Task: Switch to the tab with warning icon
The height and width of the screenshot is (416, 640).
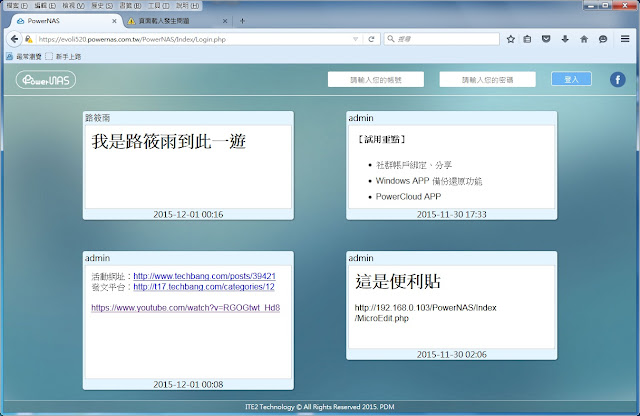Action: click(177, 21)
